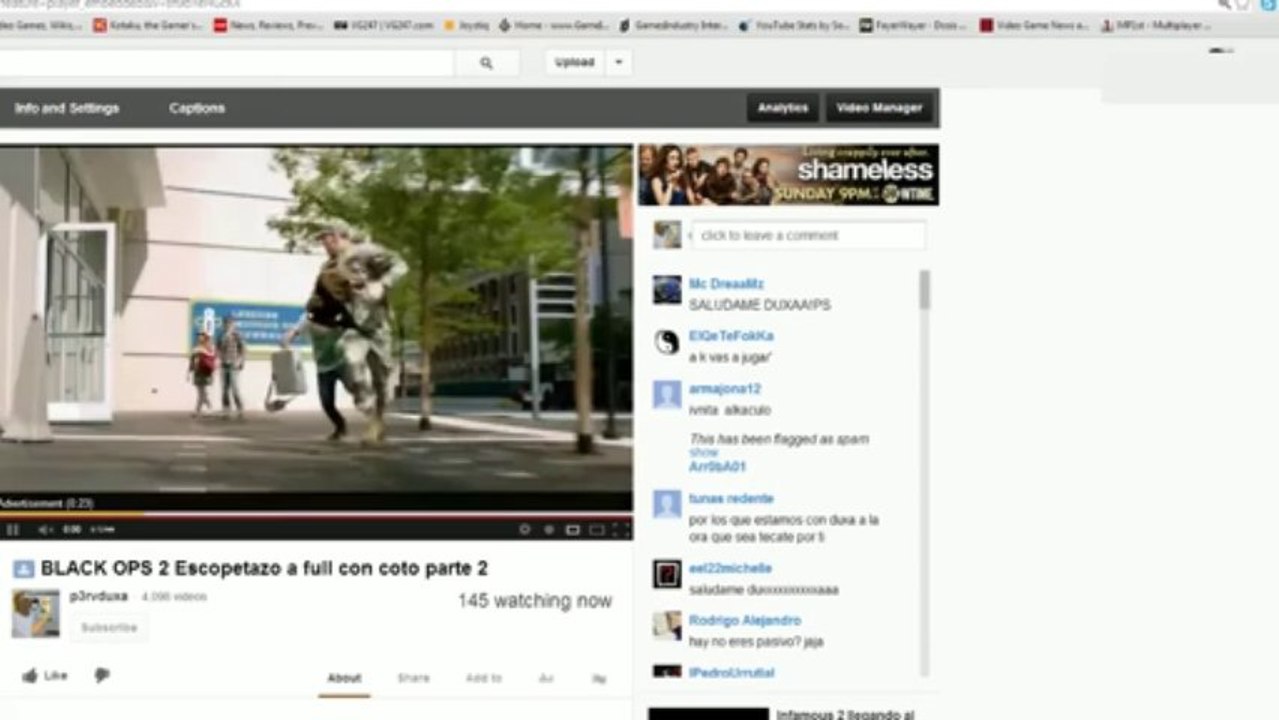Open tunas redente's profile link
This screenshot has width=1279, height=720.
731,498
